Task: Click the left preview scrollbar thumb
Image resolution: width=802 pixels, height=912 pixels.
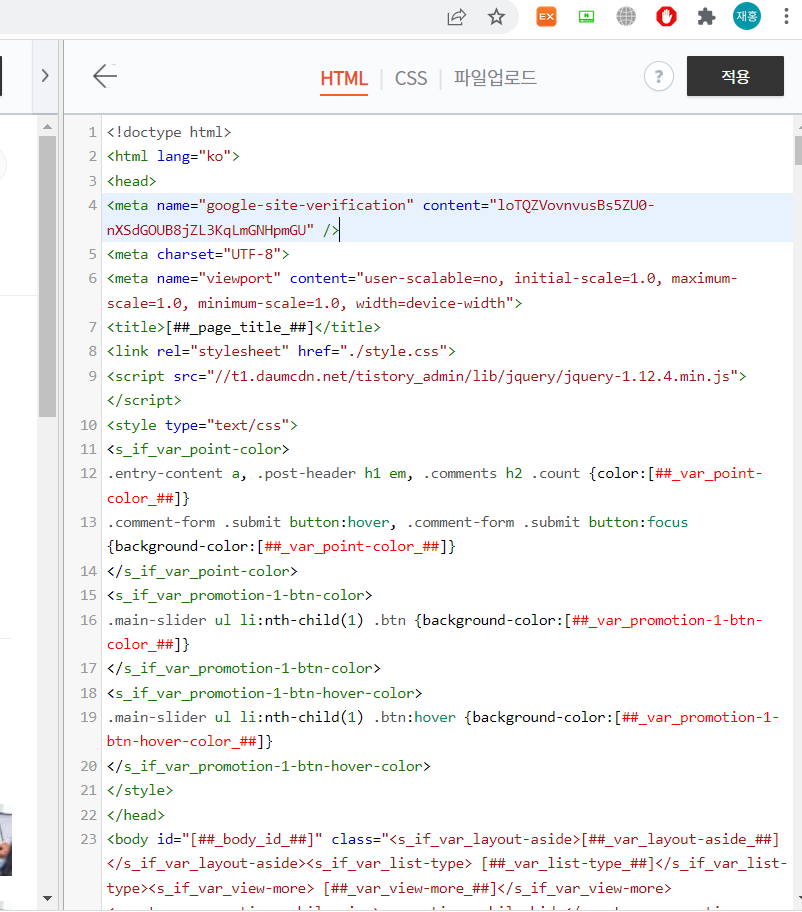Action: tap(48, 276)
